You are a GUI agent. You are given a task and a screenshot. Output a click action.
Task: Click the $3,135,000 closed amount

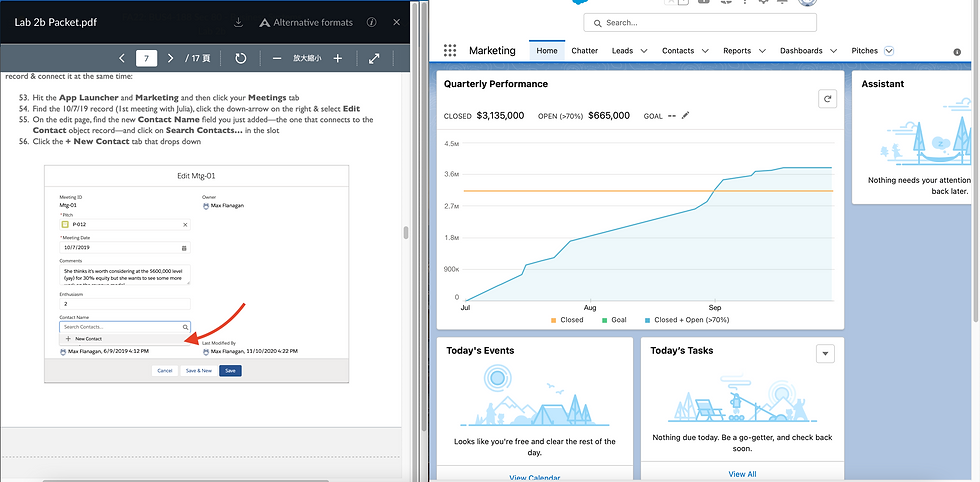501,116
